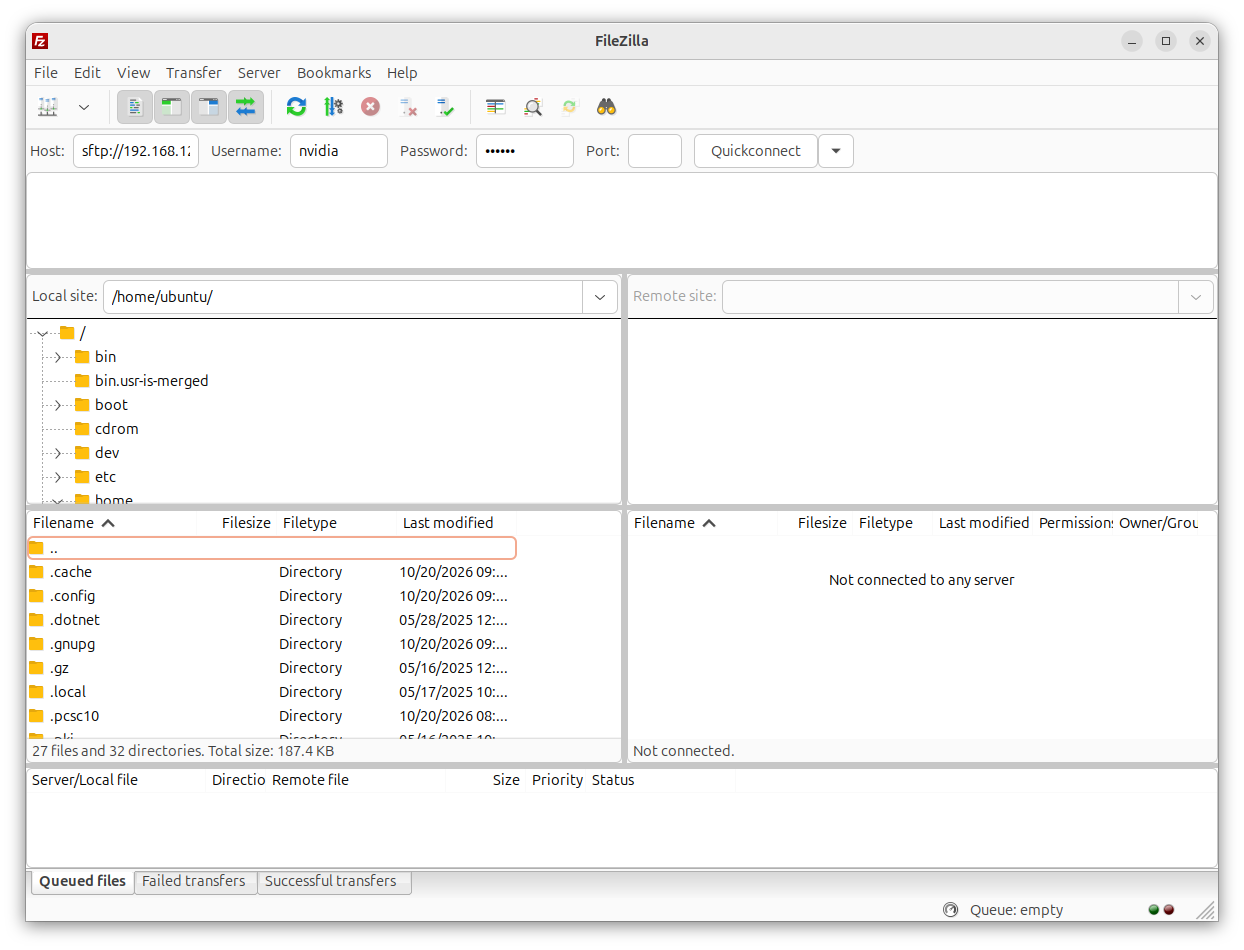Expand the Local site path dropdown
This screenshot has width=1244, height=950.
pyautogui.click(x=600, y=297)
